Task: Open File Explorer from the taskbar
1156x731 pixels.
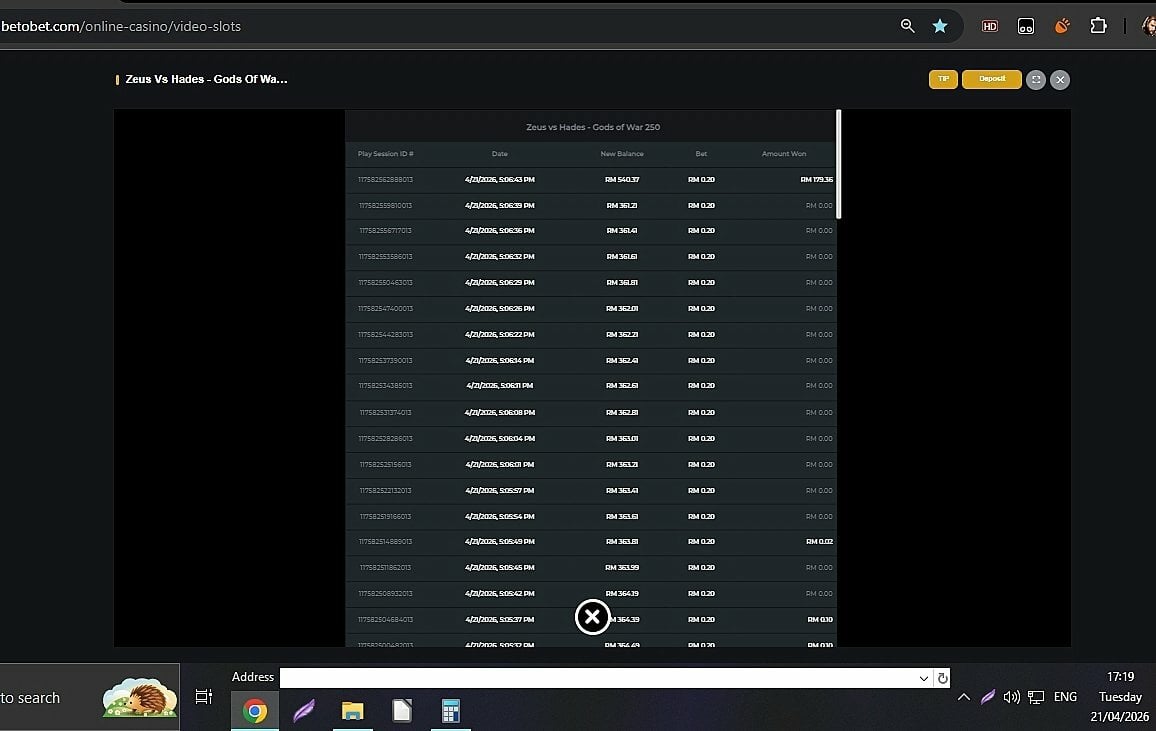Action: tap(352, 711)
